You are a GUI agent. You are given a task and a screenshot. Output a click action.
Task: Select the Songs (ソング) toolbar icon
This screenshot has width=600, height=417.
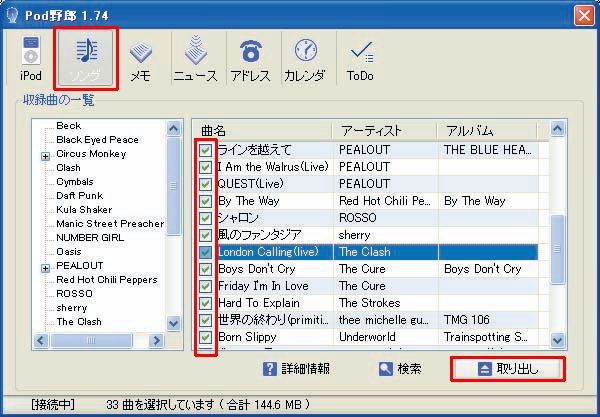(86, 58)
